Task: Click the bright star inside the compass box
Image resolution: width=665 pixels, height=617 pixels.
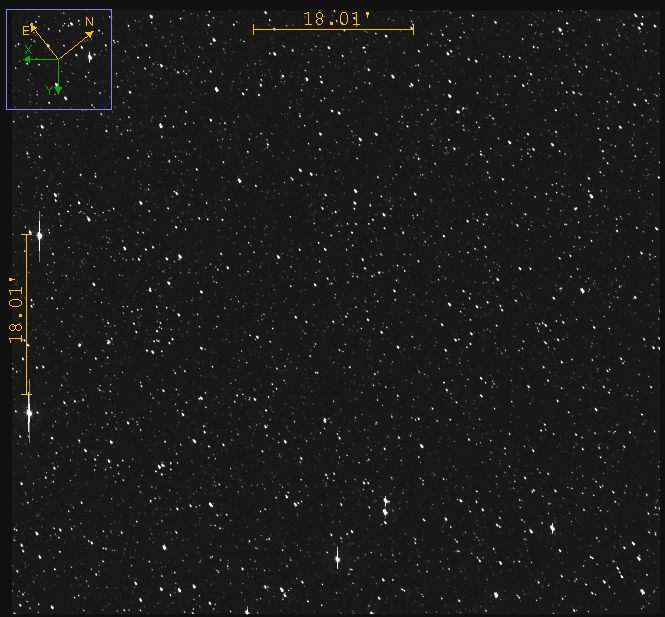Action: click(90, 57)
